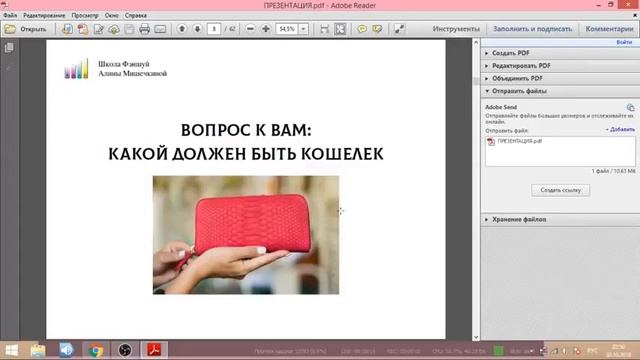Click the create PDF icon with red badge
640x360 pixels.
coord(83,29)
